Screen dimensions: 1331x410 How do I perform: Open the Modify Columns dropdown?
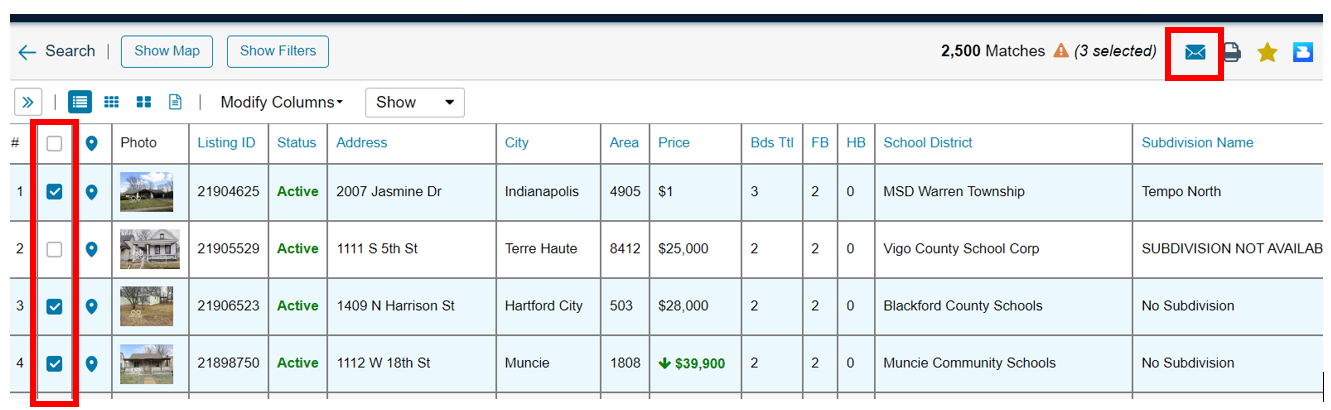[x=281, y=102]
